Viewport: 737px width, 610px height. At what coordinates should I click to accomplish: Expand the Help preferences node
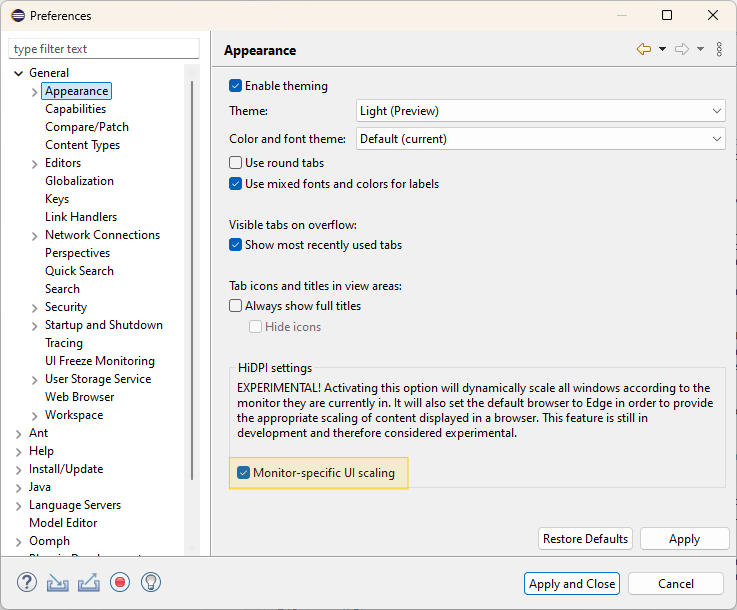click(18, 452)
